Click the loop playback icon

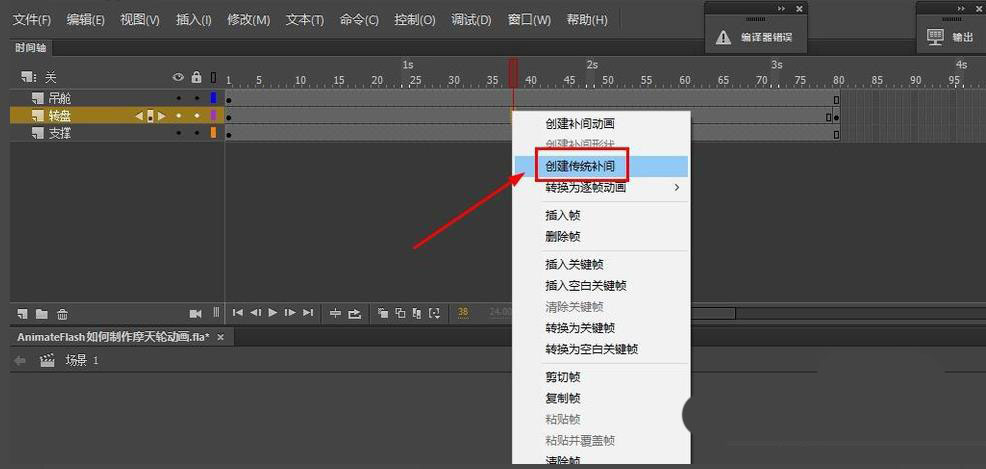355,313
